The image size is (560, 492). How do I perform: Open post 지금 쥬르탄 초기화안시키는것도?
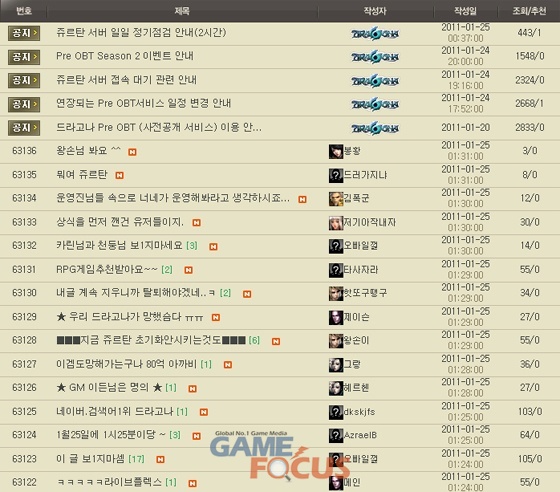pos(151,340)
